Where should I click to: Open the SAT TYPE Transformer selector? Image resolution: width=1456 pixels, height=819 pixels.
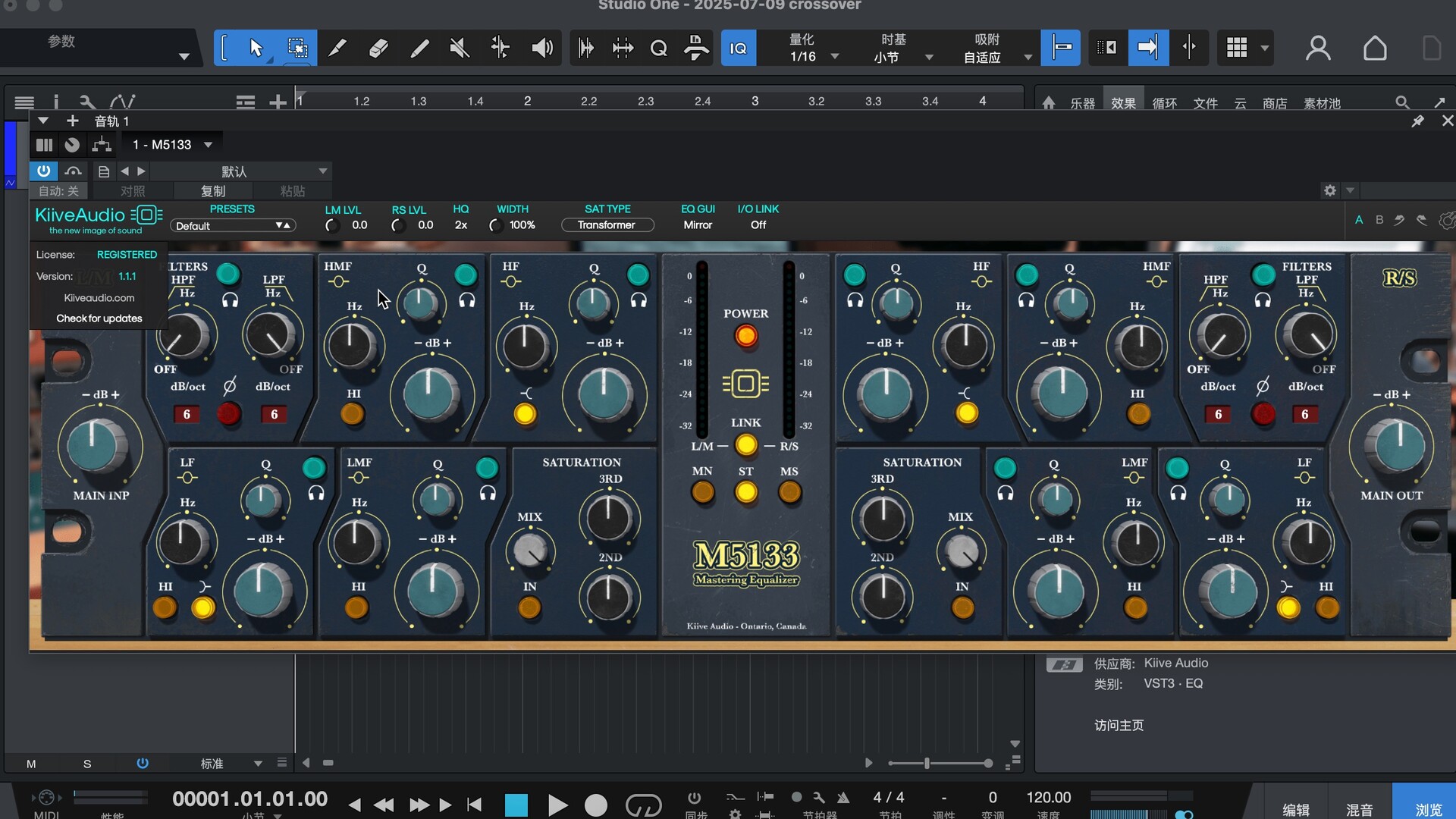click(x=607, y=225)
